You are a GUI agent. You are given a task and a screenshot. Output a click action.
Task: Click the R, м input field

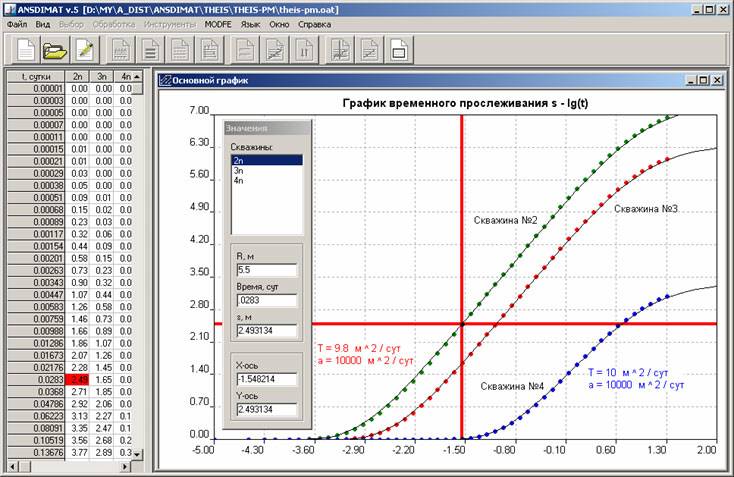tap(260, 270)
